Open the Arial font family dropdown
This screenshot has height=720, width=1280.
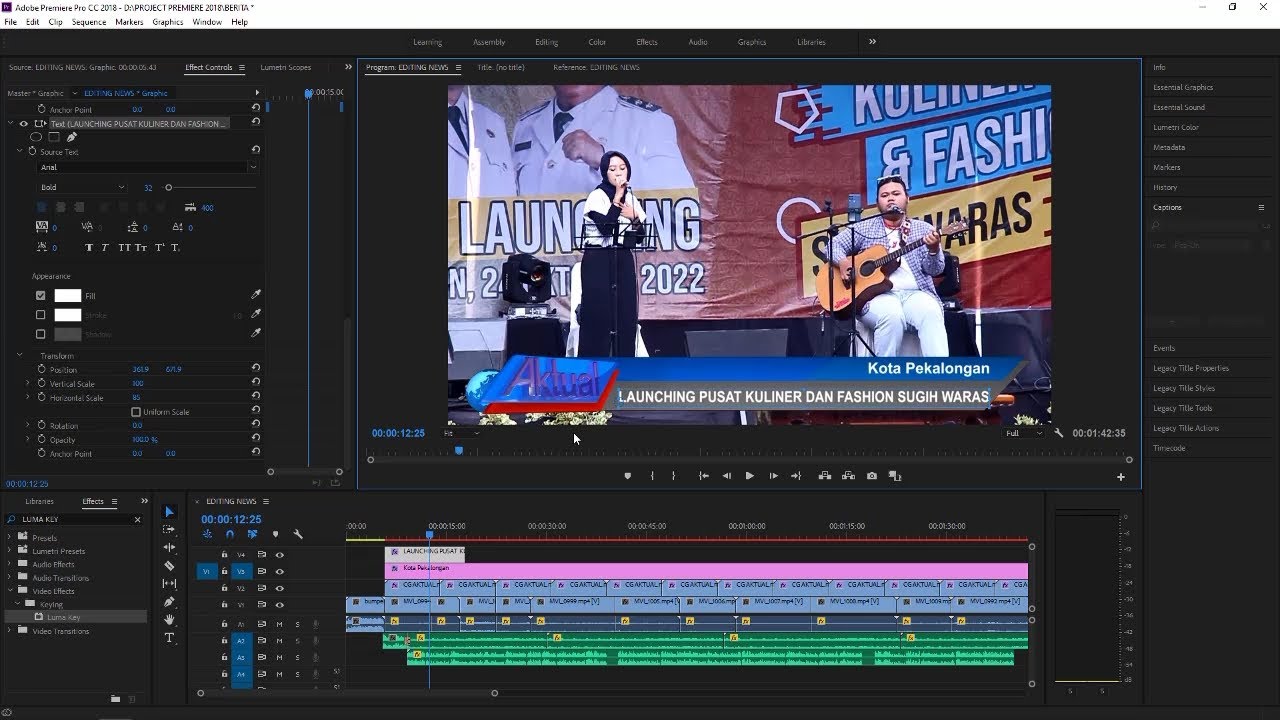148,167
